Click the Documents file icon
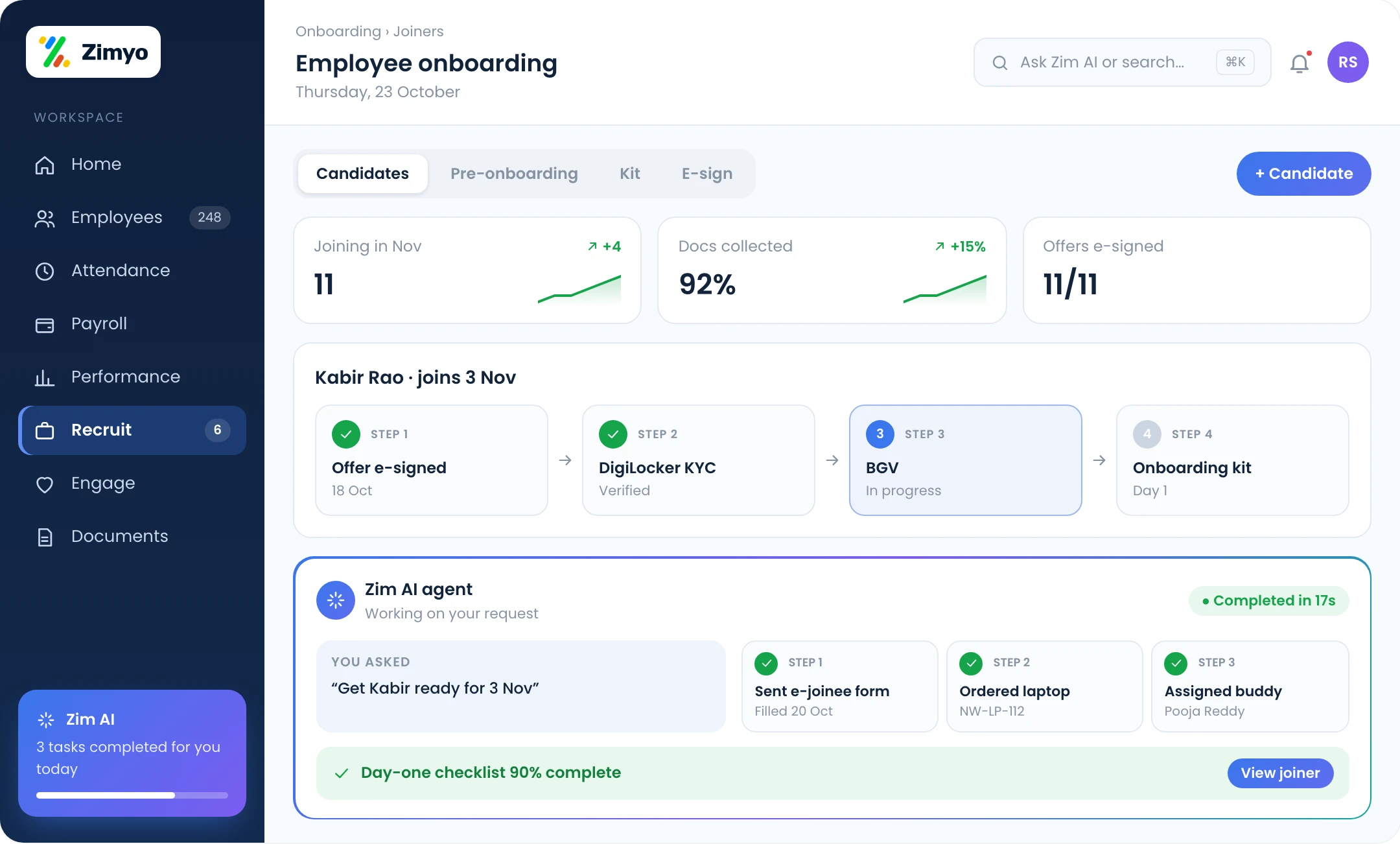The image size is (1400, 844). (x=45, y=537)
